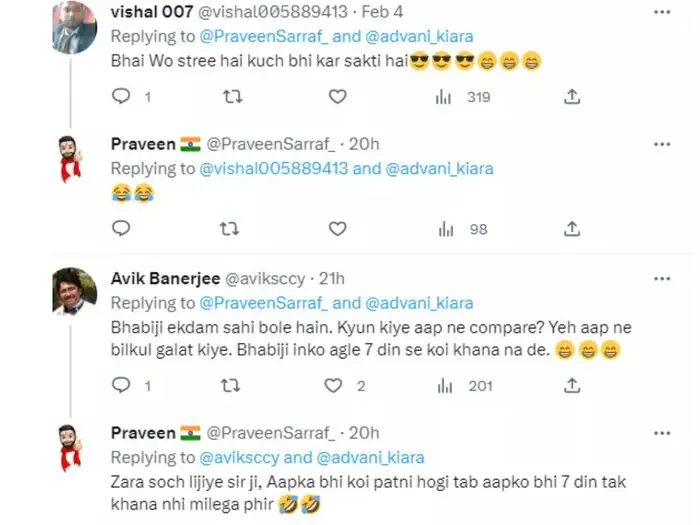
Task: Share vishal 007's tweet
Action: coord(572,97)
